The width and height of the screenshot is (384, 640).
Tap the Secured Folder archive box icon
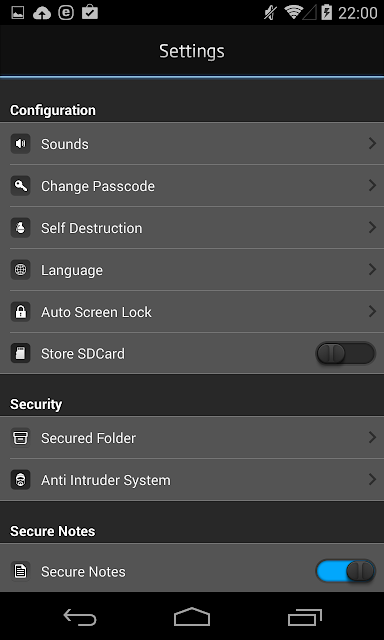tap(20, 438)
